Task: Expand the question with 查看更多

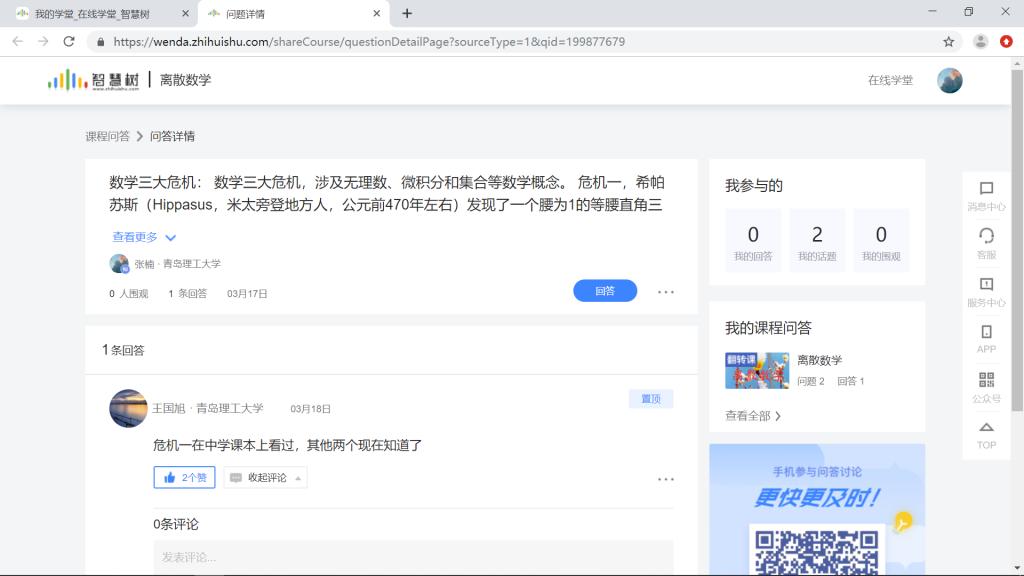Action: [x=144, y=238]
